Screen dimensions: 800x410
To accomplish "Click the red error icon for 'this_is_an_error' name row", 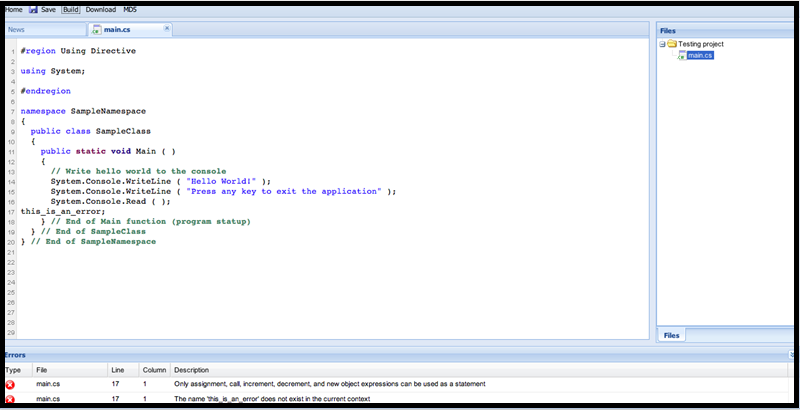I will (x=10, y=399).
